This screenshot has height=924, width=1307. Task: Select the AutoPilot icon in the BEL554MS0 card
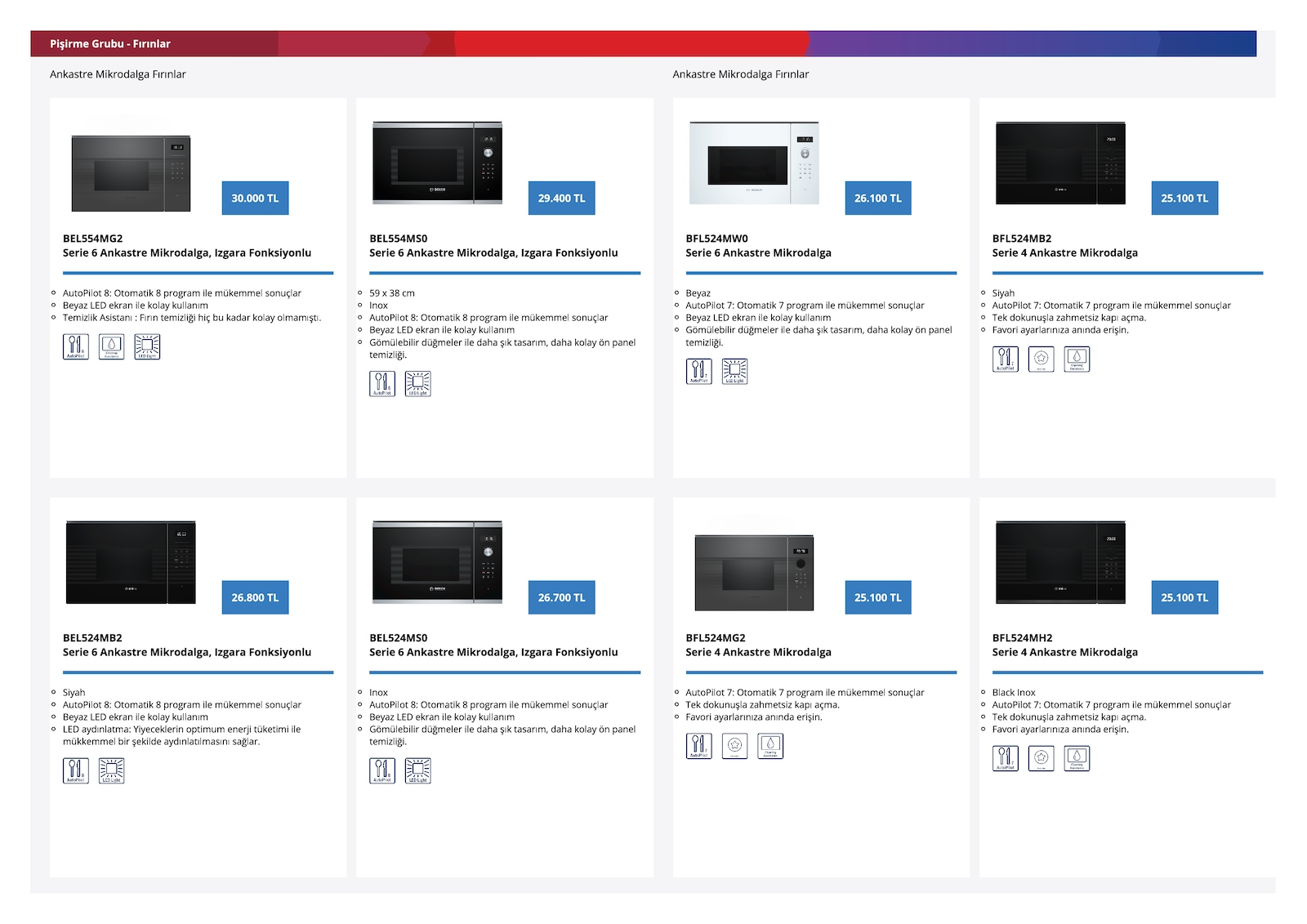(x=382, y=383)
